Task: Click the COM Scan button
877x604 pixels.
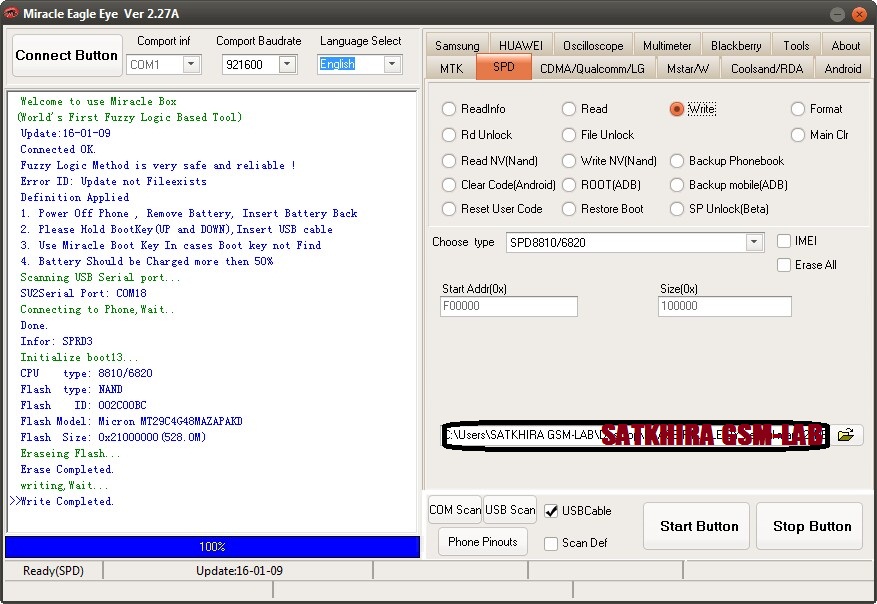Action: (x=455, y=509)
